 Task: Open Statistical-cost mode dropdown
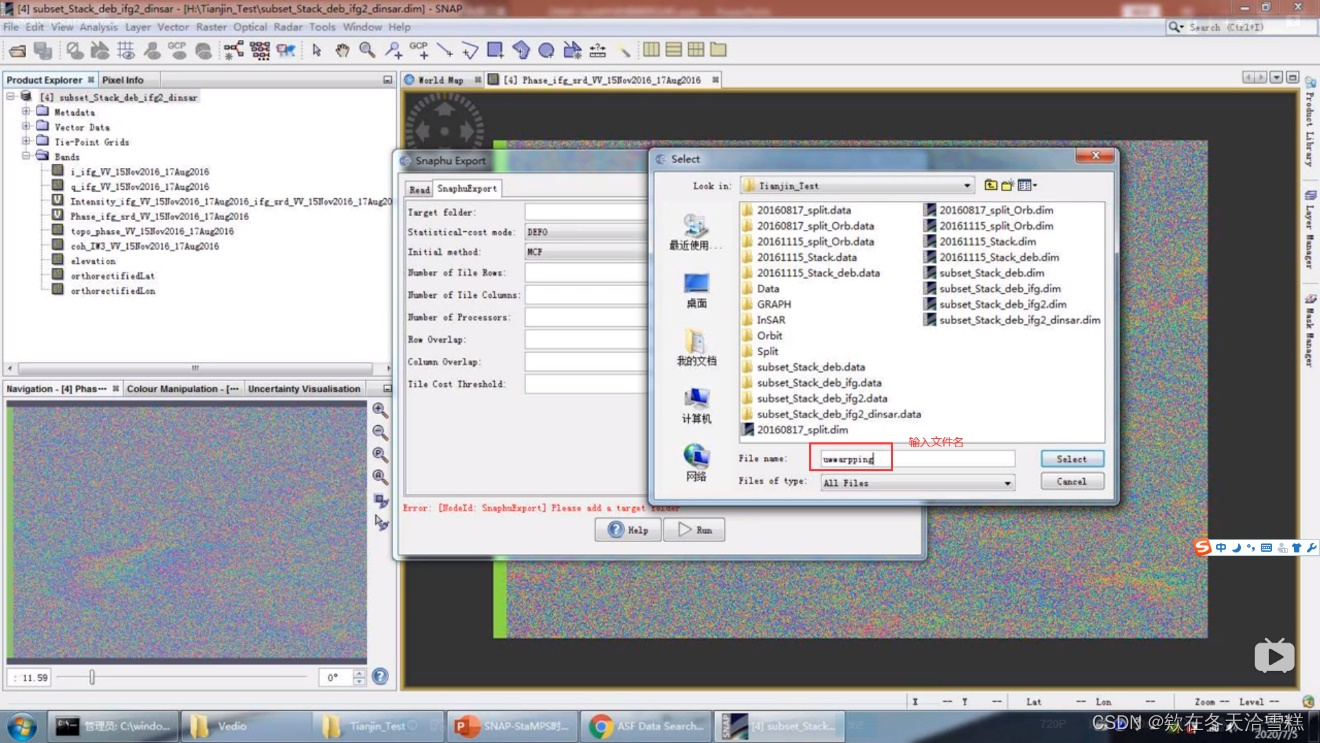(x=586, y=232)
